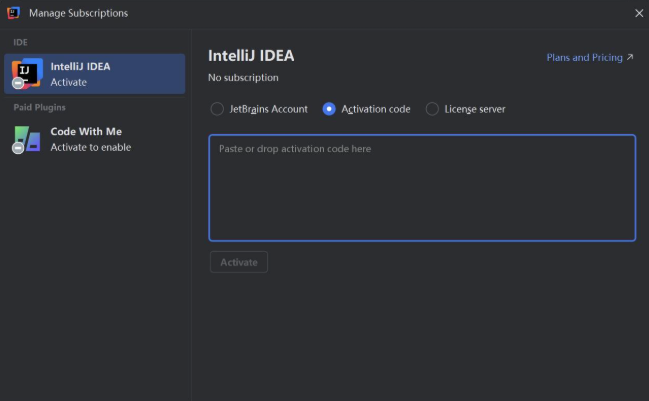The width and height of the screenshot is (649, 401).
Task: Click the minus badge on Code With Me icon
Action: pos(18,148)
